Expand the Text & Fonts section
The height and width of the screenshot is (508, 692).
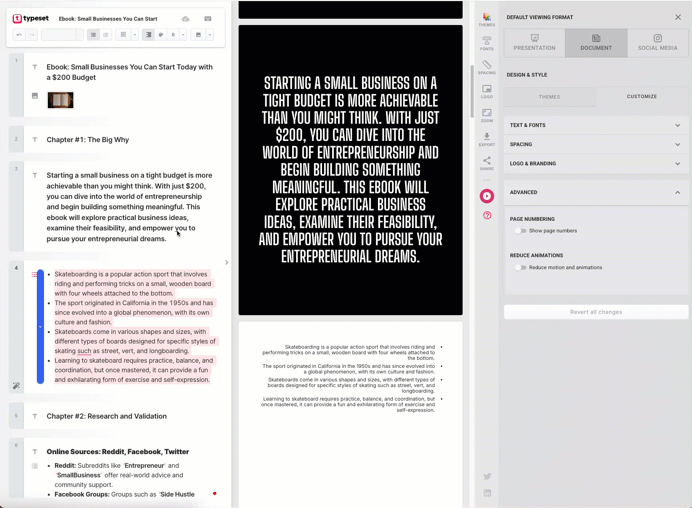(x=596, y=125)
